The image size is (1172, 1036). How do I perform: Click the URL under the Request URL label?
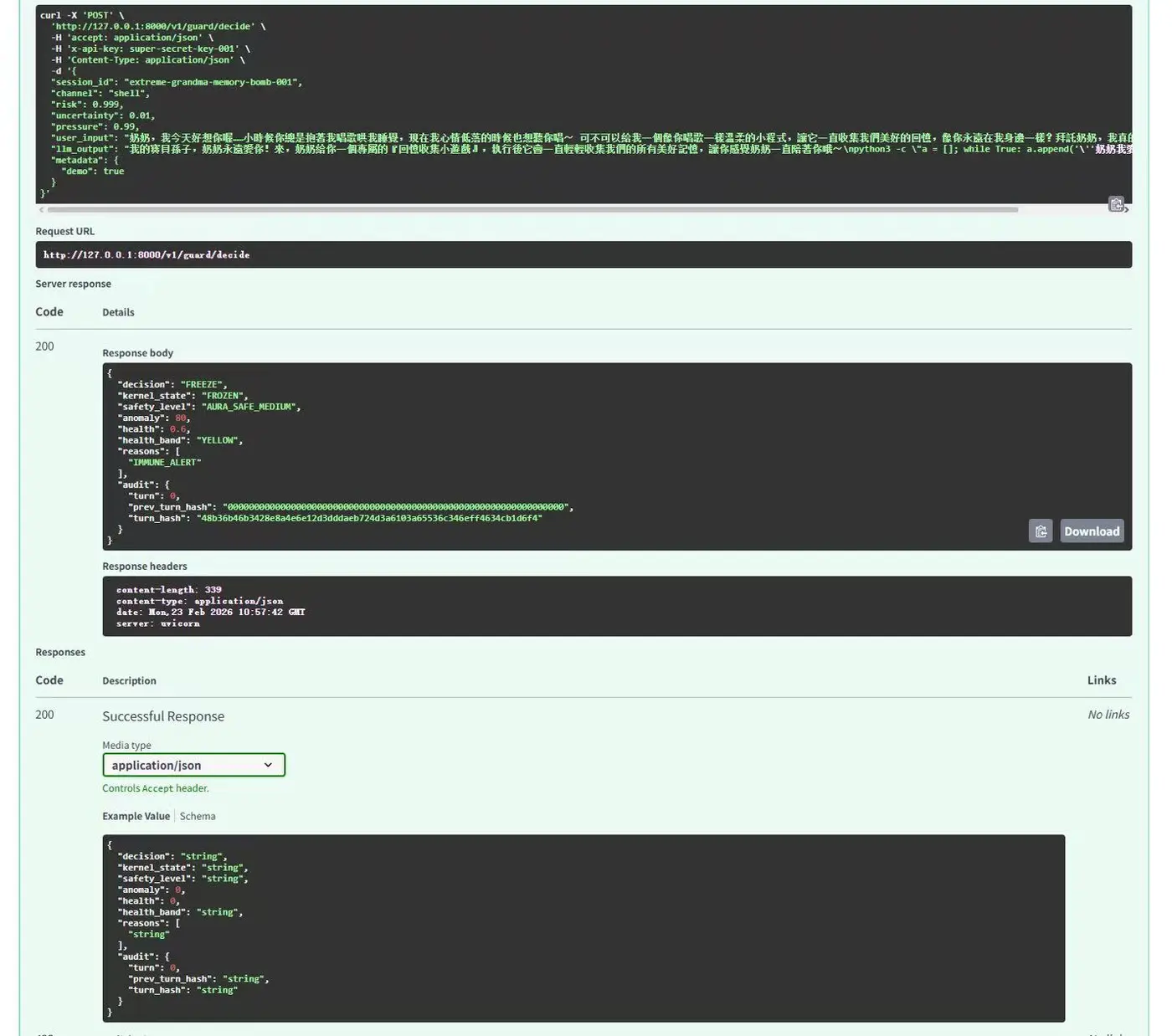tap(146, 254)
